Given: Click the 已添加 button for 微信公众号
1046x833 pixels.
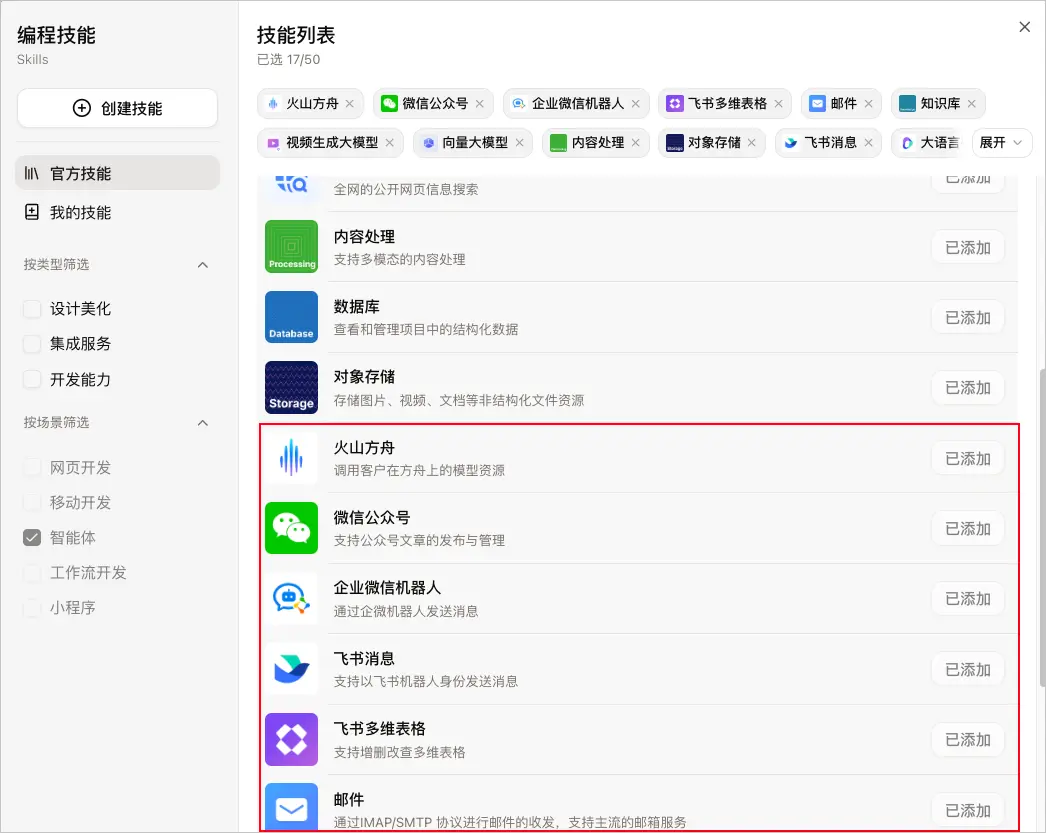Looking at the screenshot, I should coord(968,529).
